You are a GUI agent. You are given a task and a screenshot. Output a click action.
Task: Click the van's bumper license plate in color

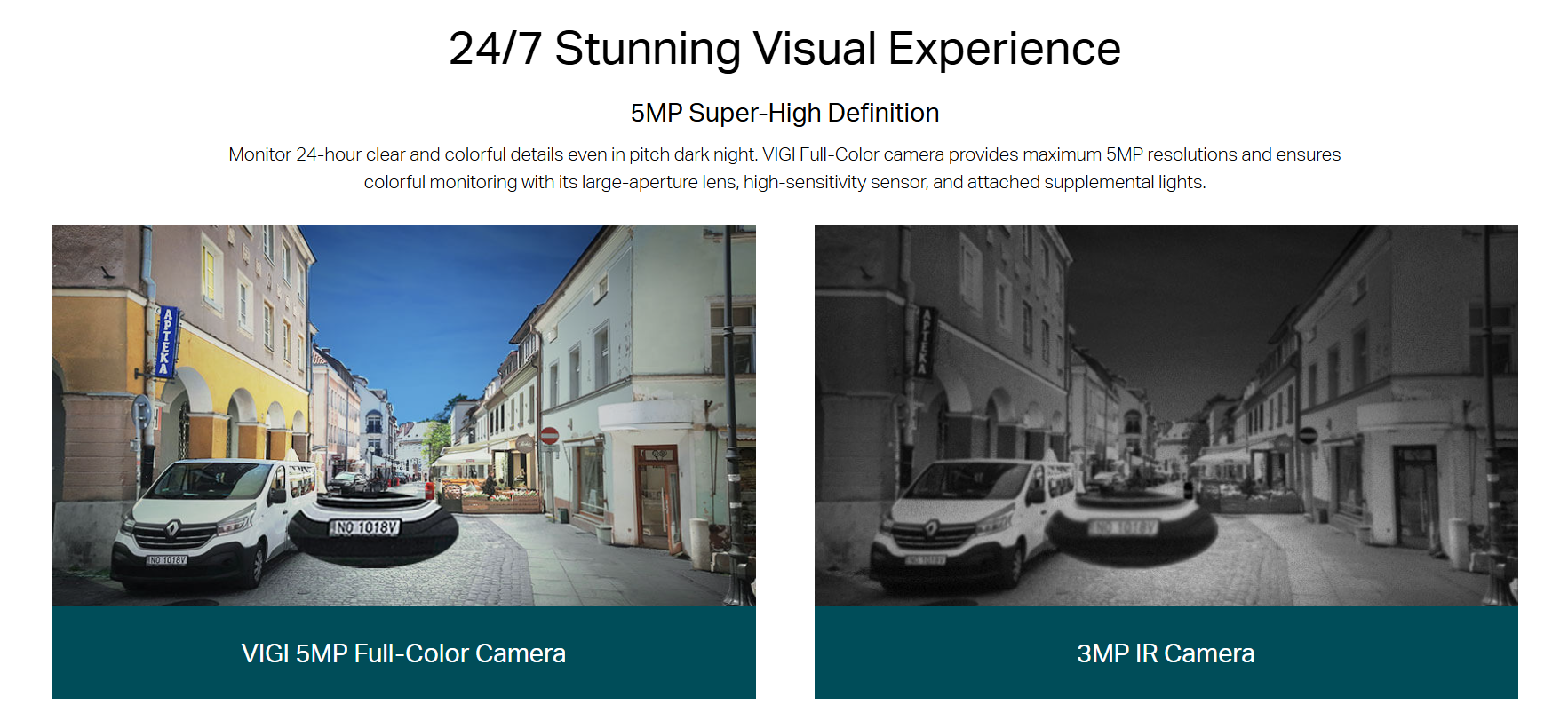167,560
